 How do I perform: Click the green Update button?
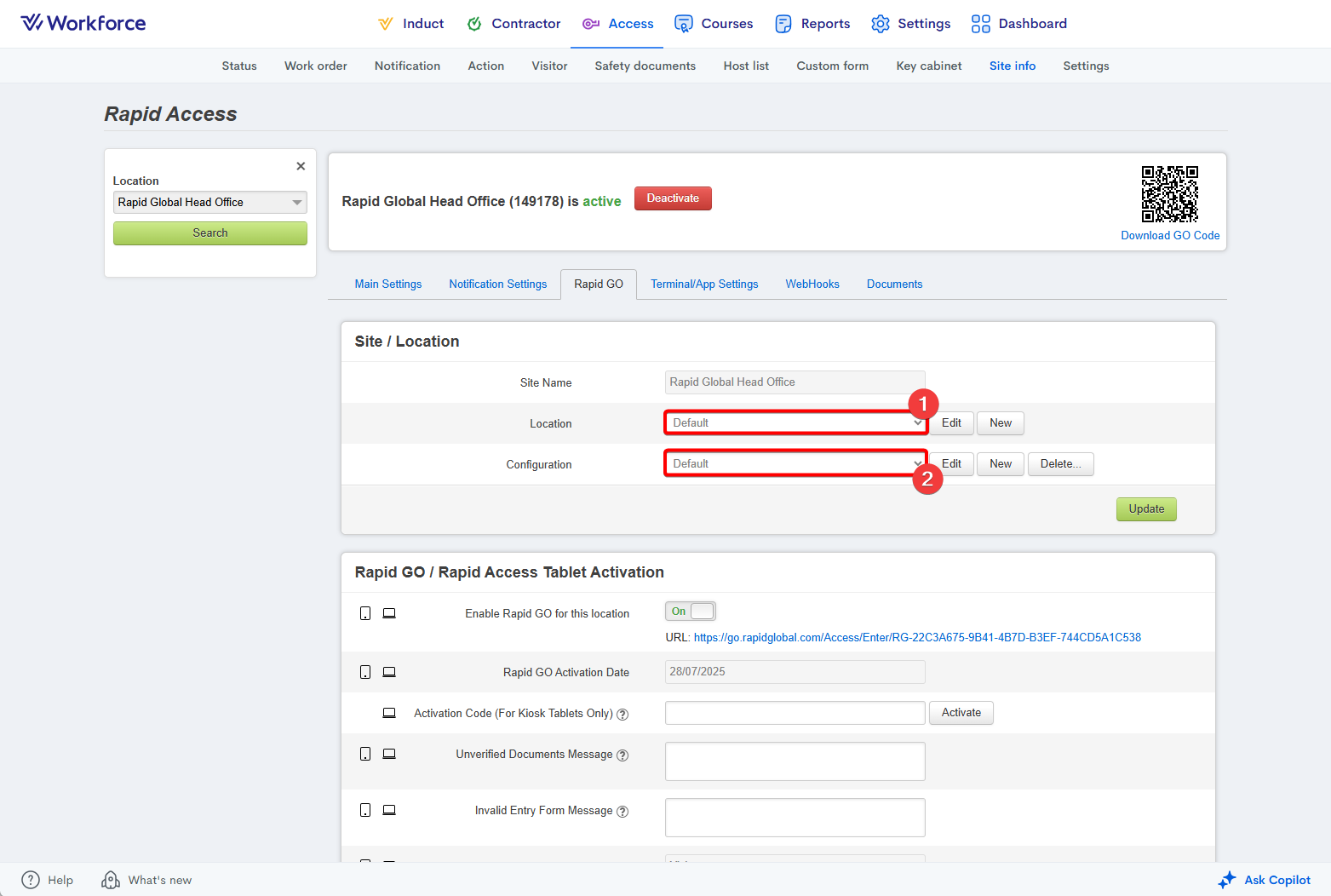(x=1146, y=509)
